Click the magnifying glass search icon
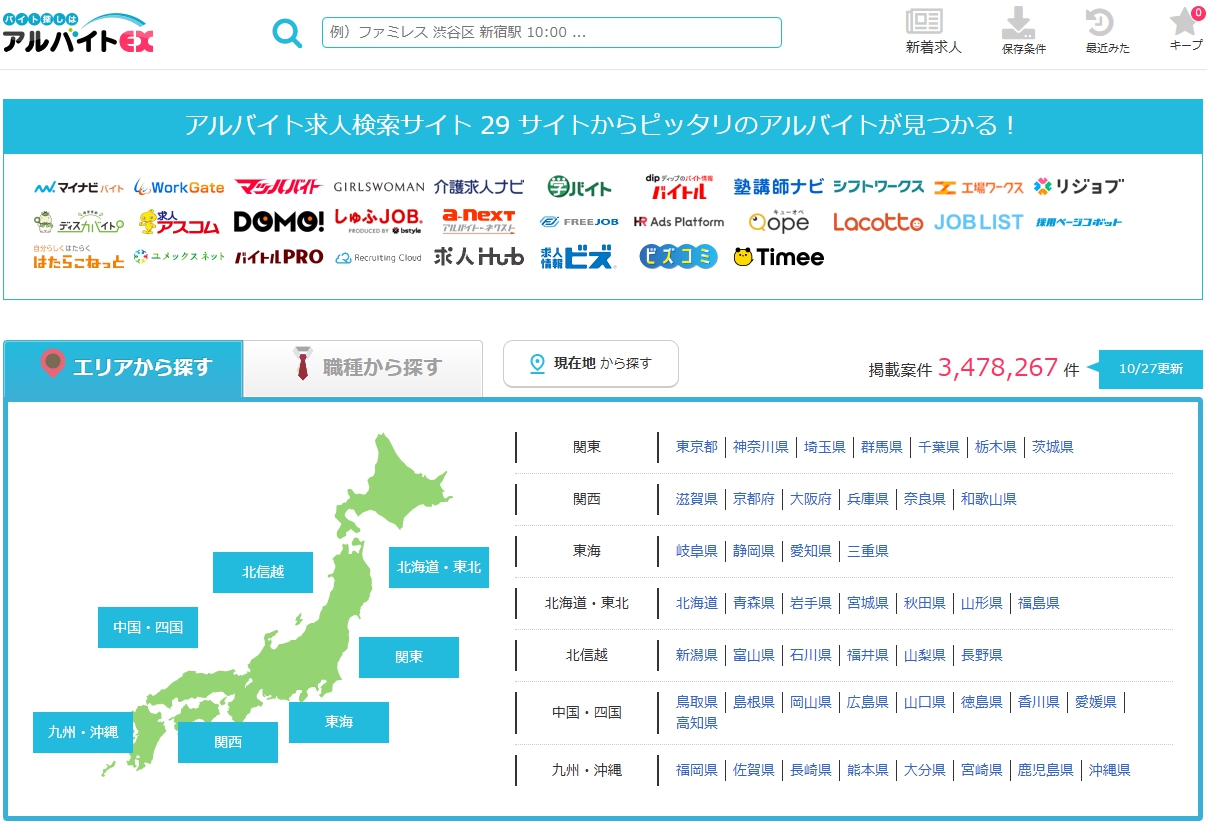The image size is (1207, 823). pyautogui.click(x=287, y=33)
